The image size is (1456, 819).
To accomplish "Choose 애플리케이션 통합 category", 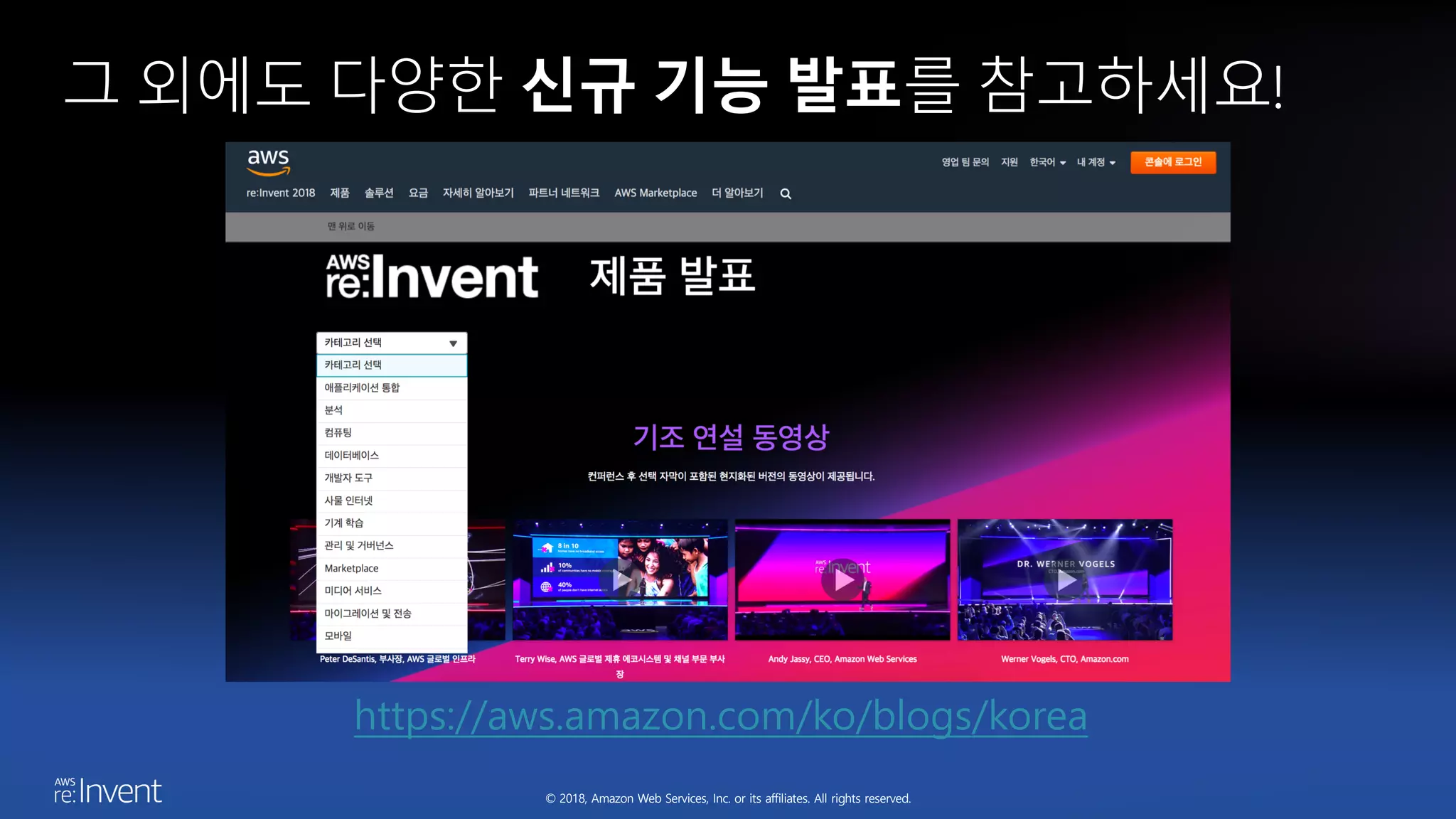I will (392, 388).
